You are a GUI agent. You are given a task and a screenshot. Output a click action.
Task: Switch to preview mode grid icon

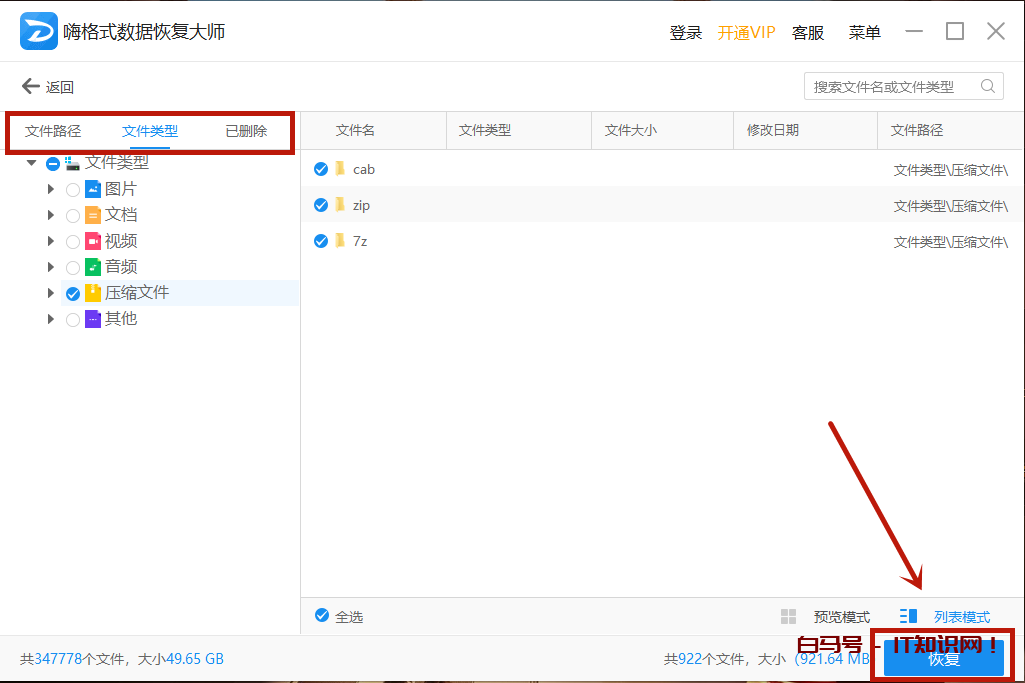(788, 616)
